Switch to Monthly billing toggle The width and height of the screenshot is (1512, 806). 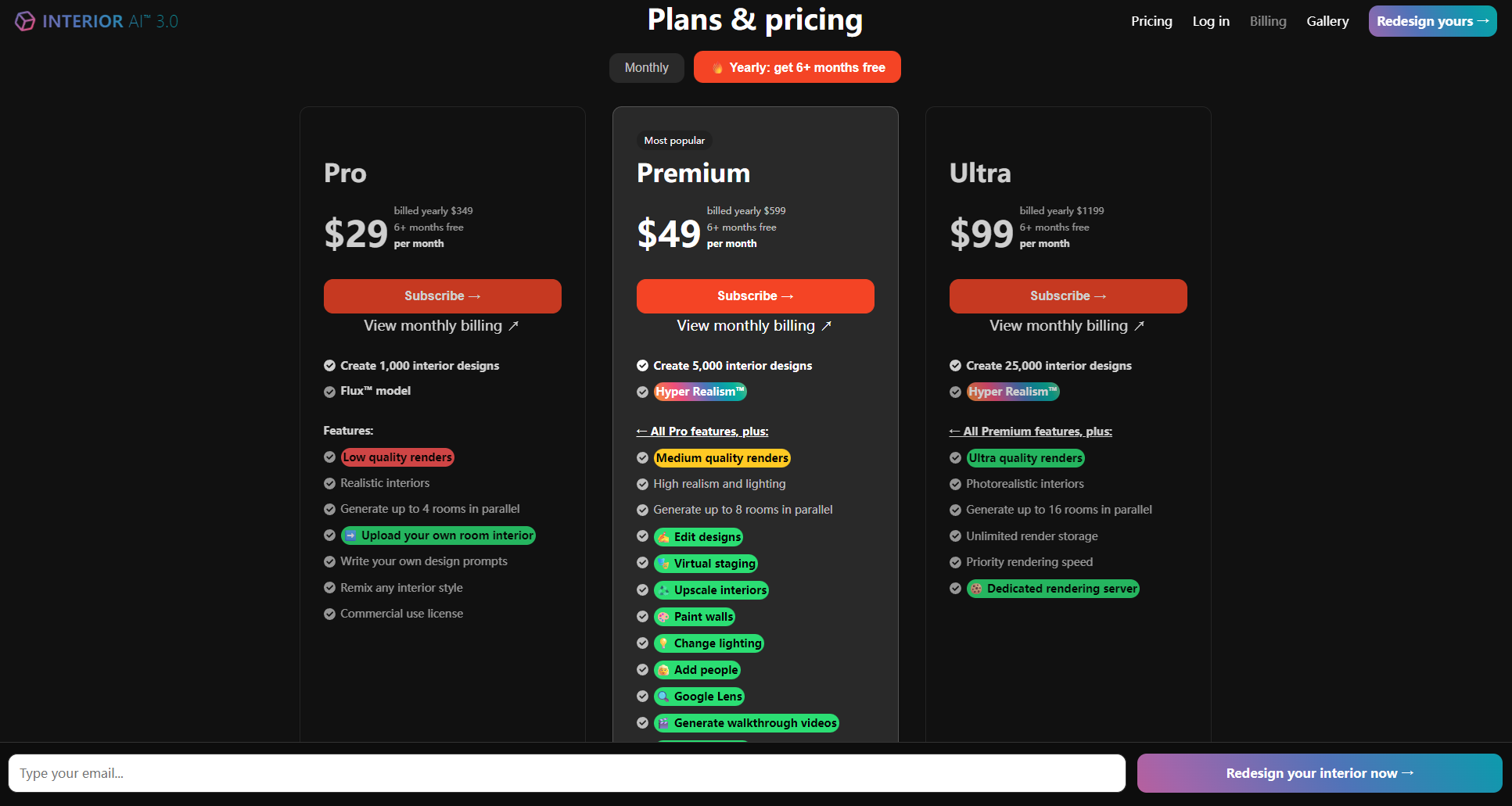tap(646, 68)
